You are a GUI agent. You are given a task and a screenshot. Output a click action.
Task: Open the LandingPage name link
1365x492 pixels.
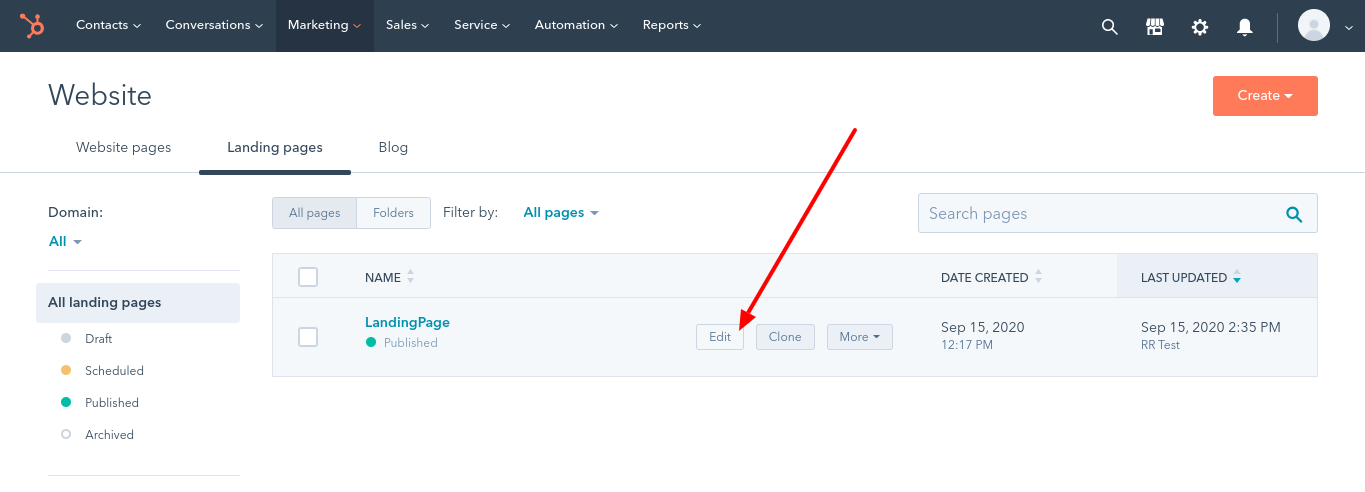(x=407, y=322)
